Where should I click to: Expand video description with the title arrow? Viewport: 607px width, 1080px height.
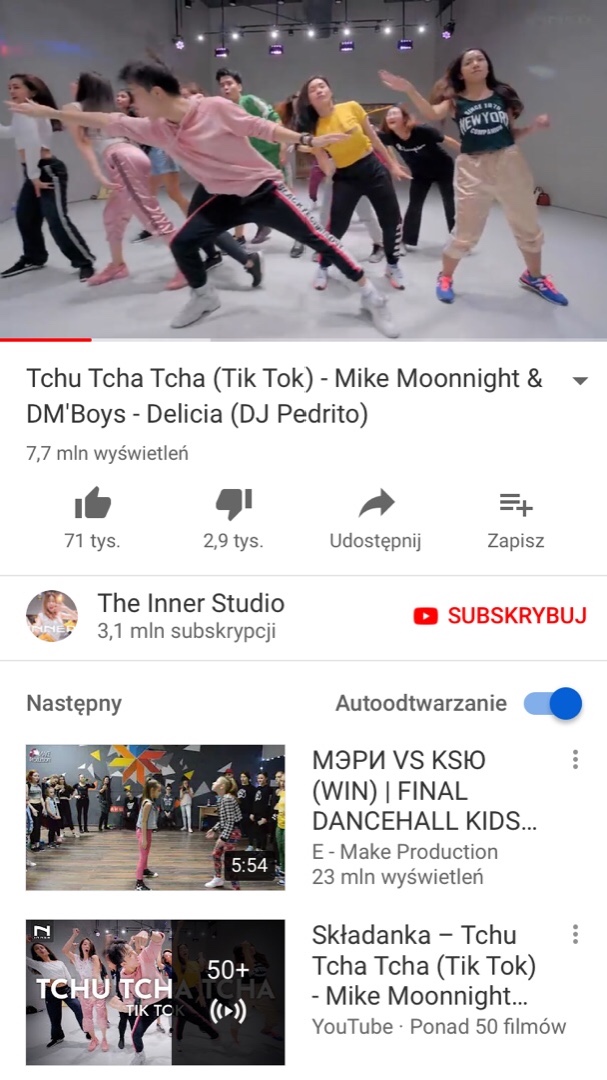pos(581,381)
